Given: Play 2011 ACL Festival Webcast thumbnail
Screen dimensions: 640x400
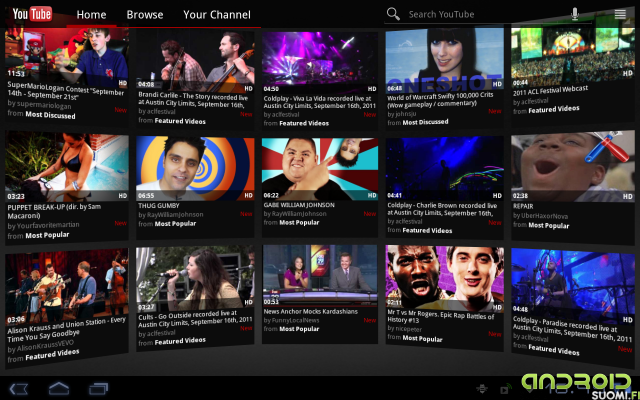Looking at the screenshot, I should click(573, 53).
